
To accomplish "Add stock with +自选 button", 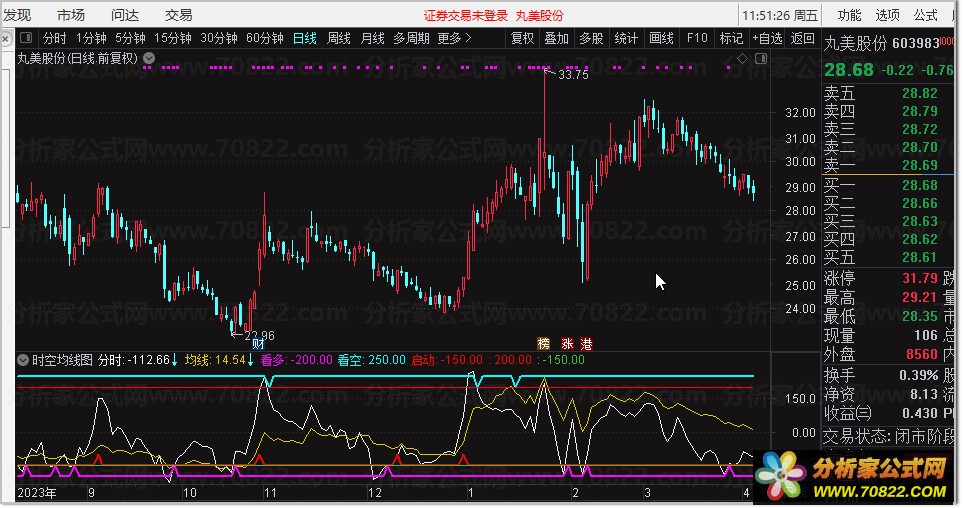I will [x=767, y=38].
